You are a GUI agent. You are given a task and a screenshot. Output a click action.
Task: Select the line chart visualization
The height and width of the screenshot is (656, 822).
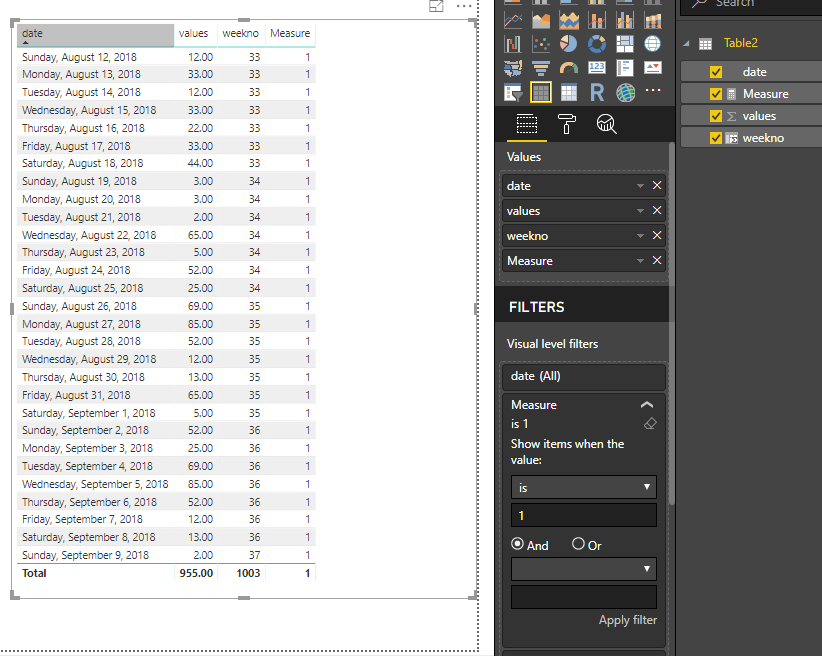tap(513, 21)
